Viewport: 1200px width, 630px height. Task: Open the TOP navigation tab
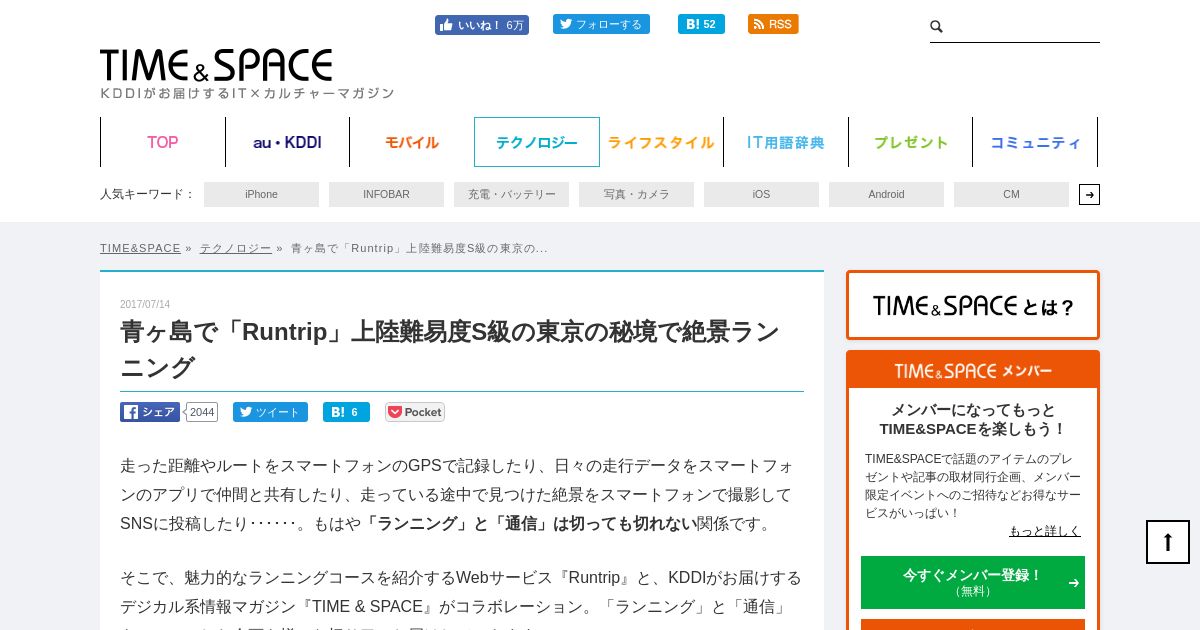[x=163, y=142]
